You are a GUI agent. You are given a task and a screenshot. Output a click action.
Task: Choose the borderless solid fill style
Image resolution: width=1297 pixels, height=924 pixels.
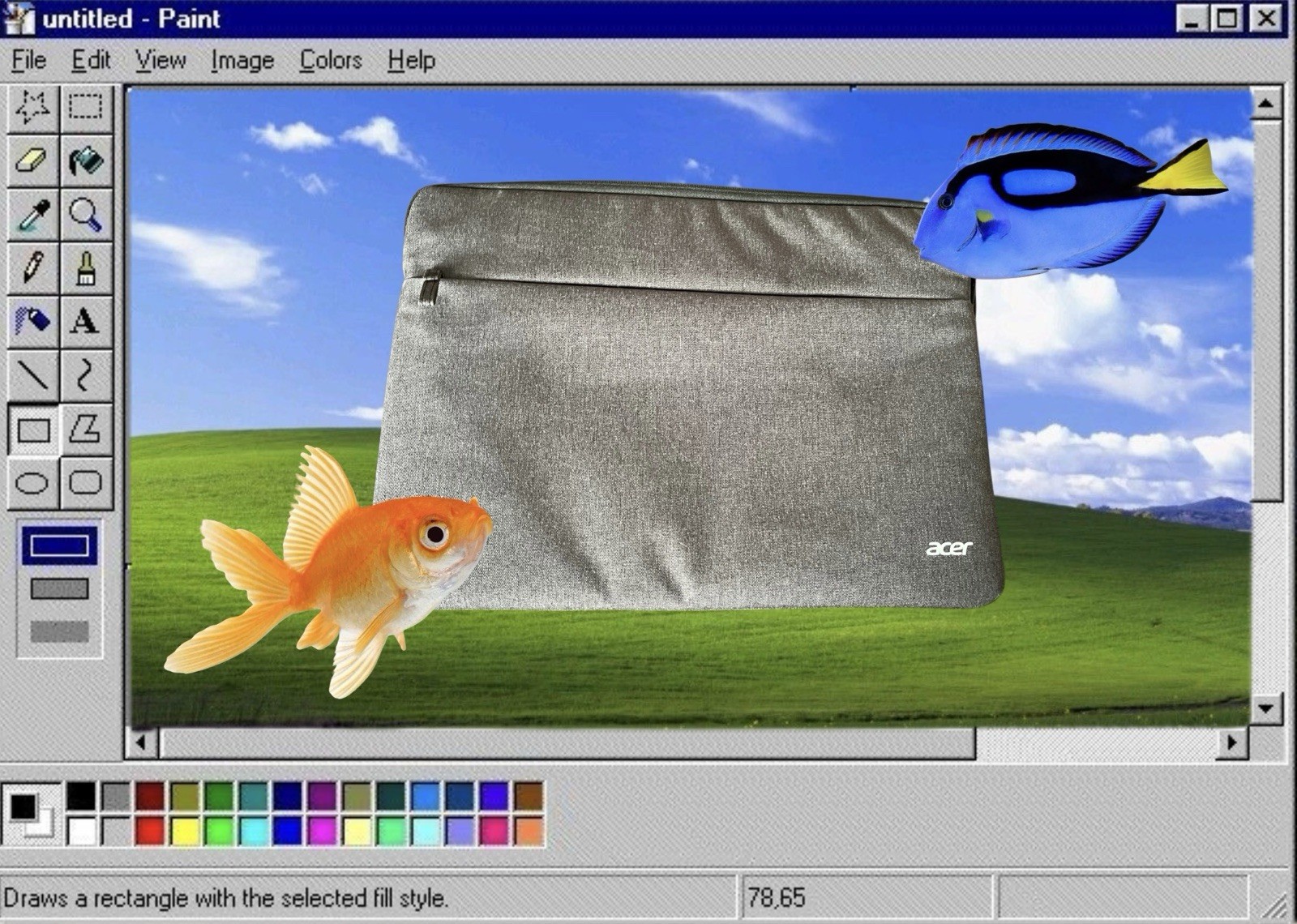[59, 631]
